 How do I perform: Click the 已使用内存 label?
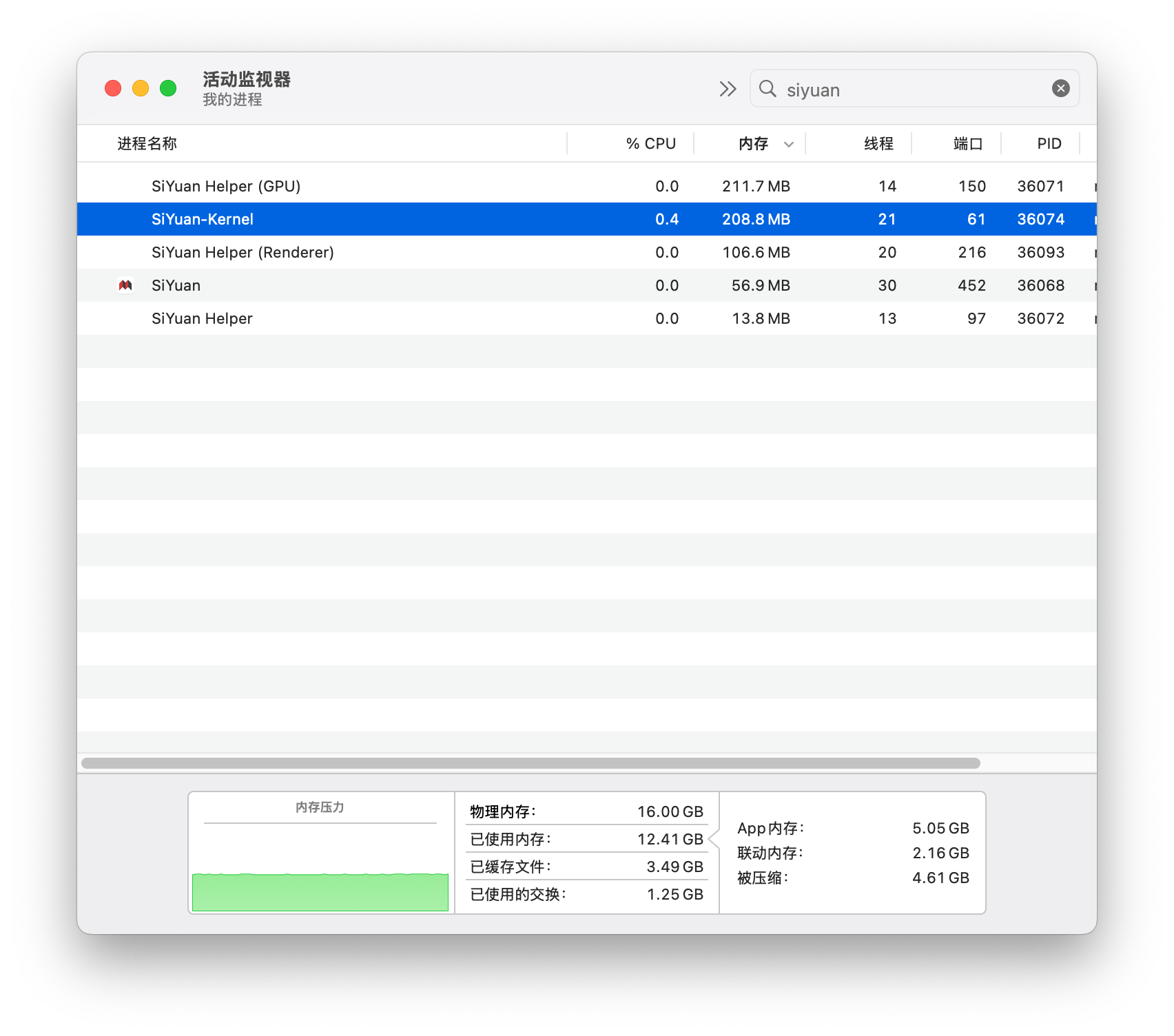pos(511,839)
